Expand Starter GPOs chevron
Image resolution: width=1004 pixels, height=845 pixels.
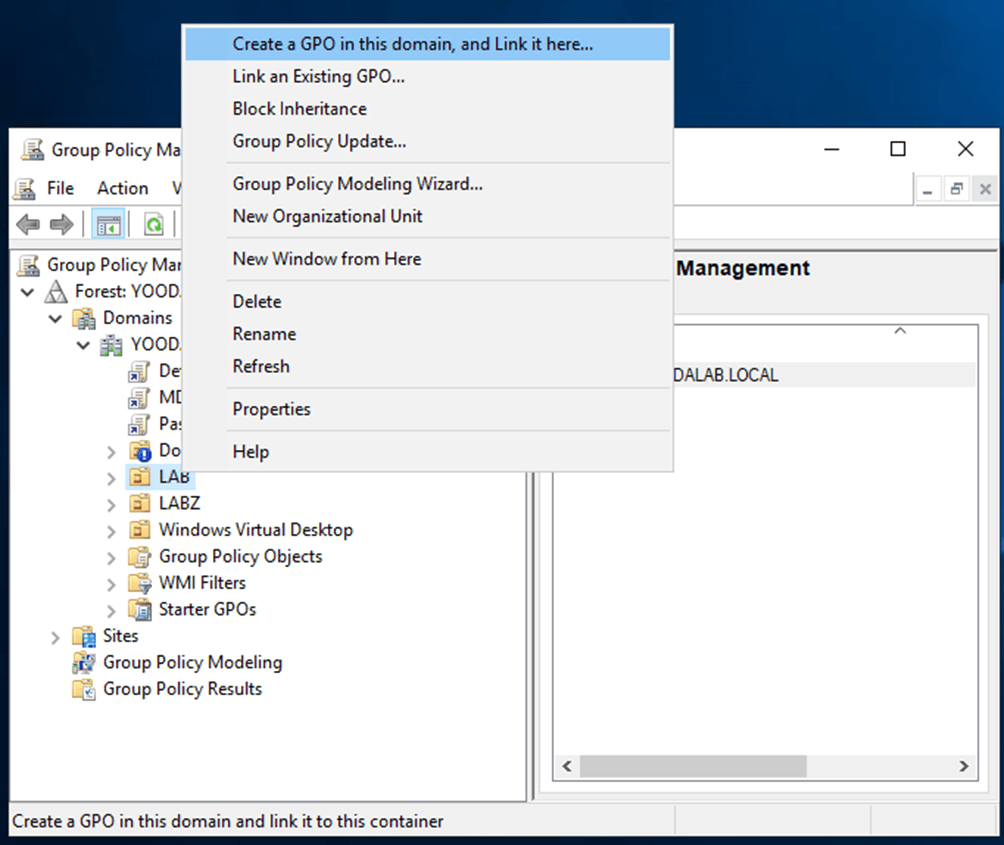tap(111, 611)
